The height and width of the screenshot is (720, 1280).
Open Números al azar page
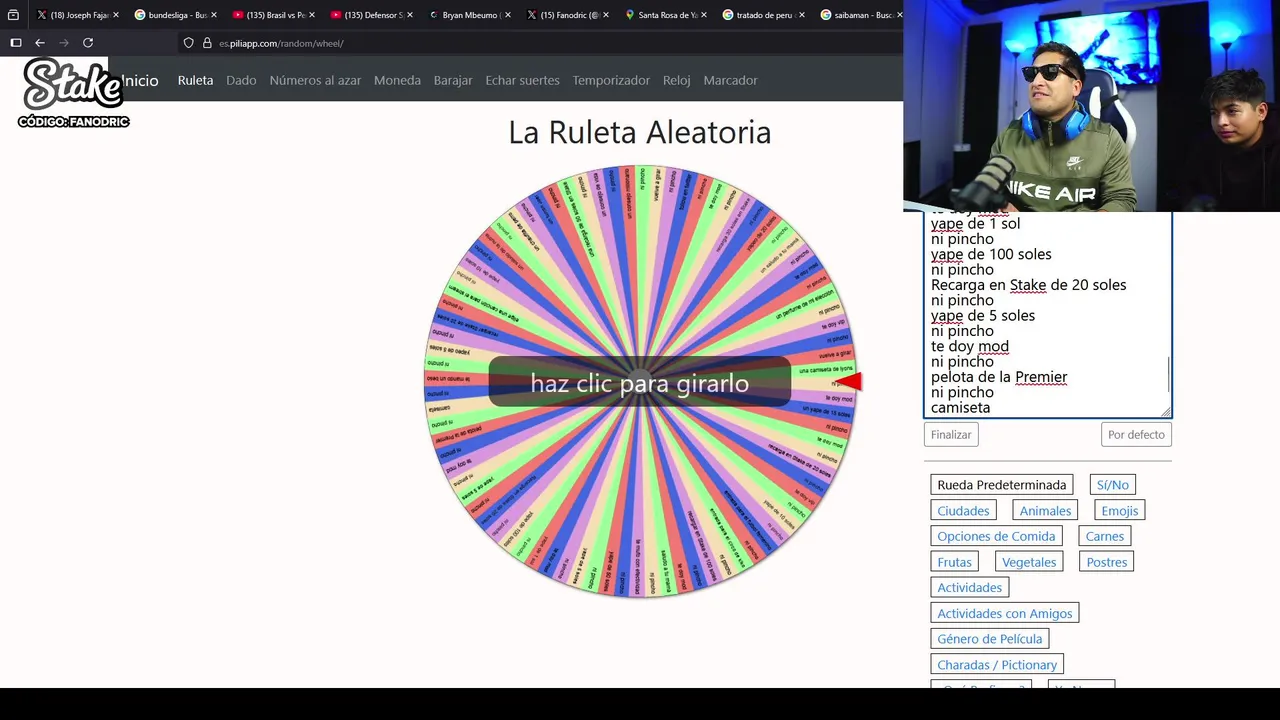tap(315, 80)
